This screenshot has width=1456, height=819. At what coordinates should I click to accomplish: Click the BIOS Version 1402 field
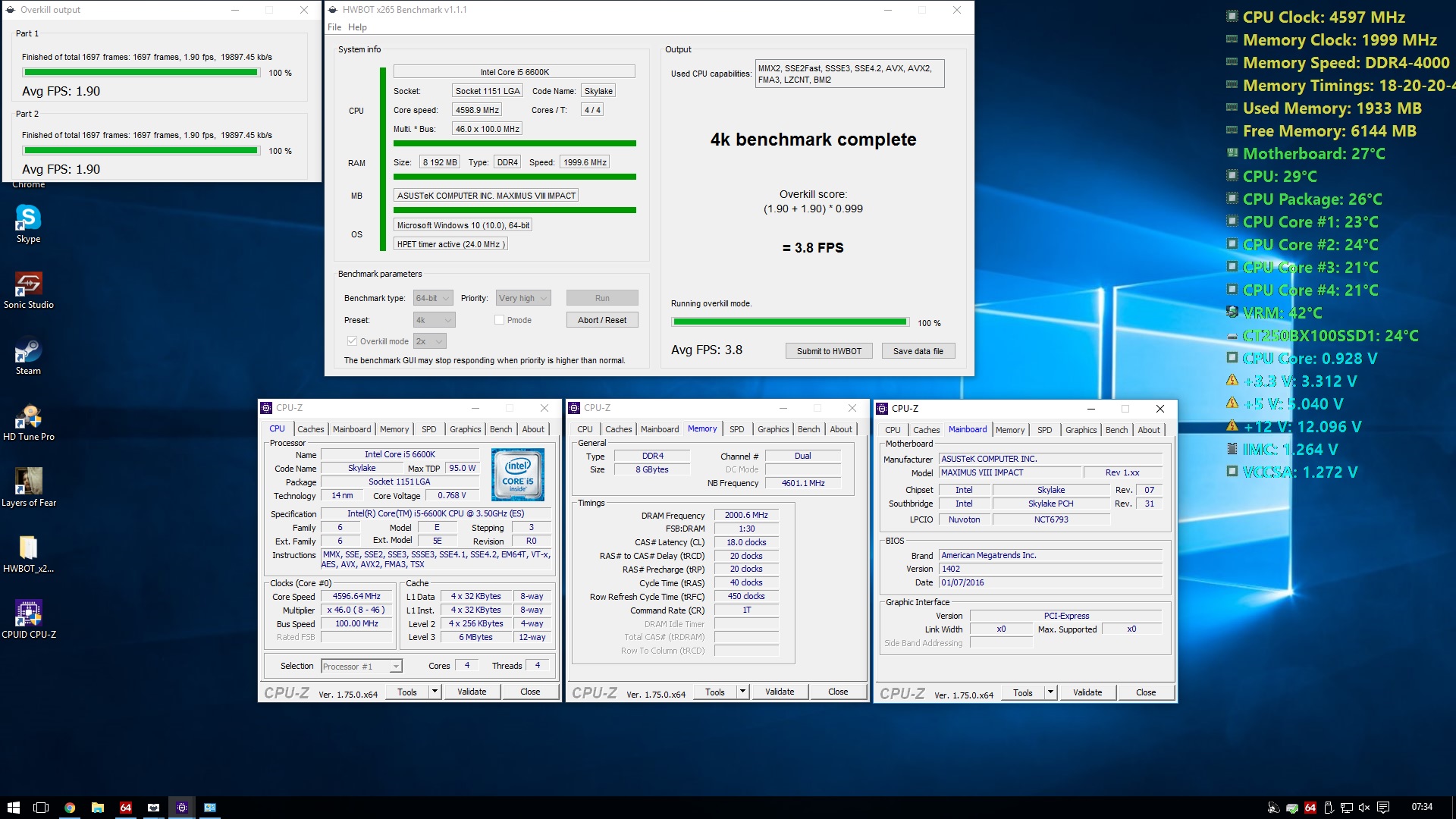pos(1050,569)
